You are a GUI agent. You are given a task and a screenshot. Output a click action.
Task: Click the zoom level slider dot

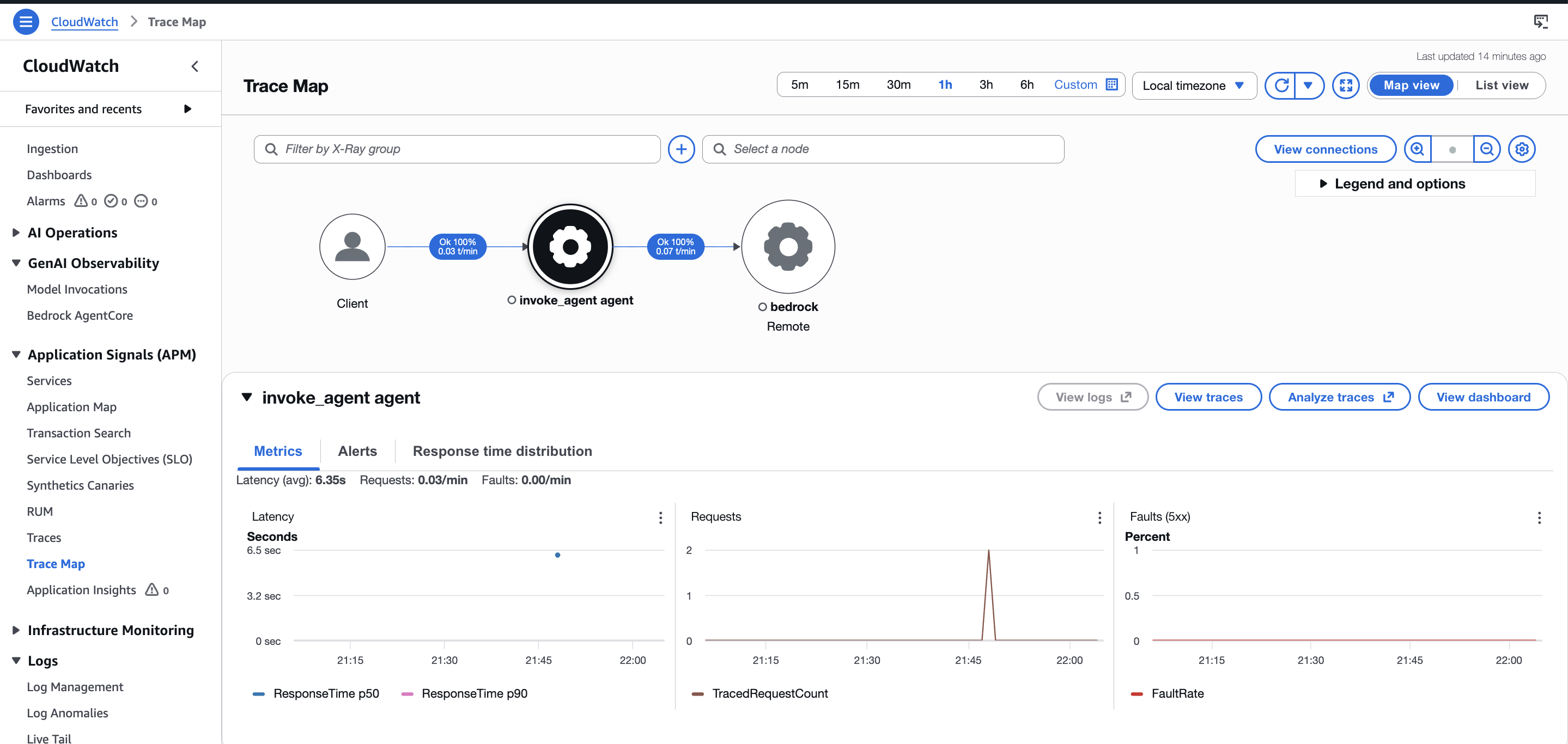tap(1452, 150)
